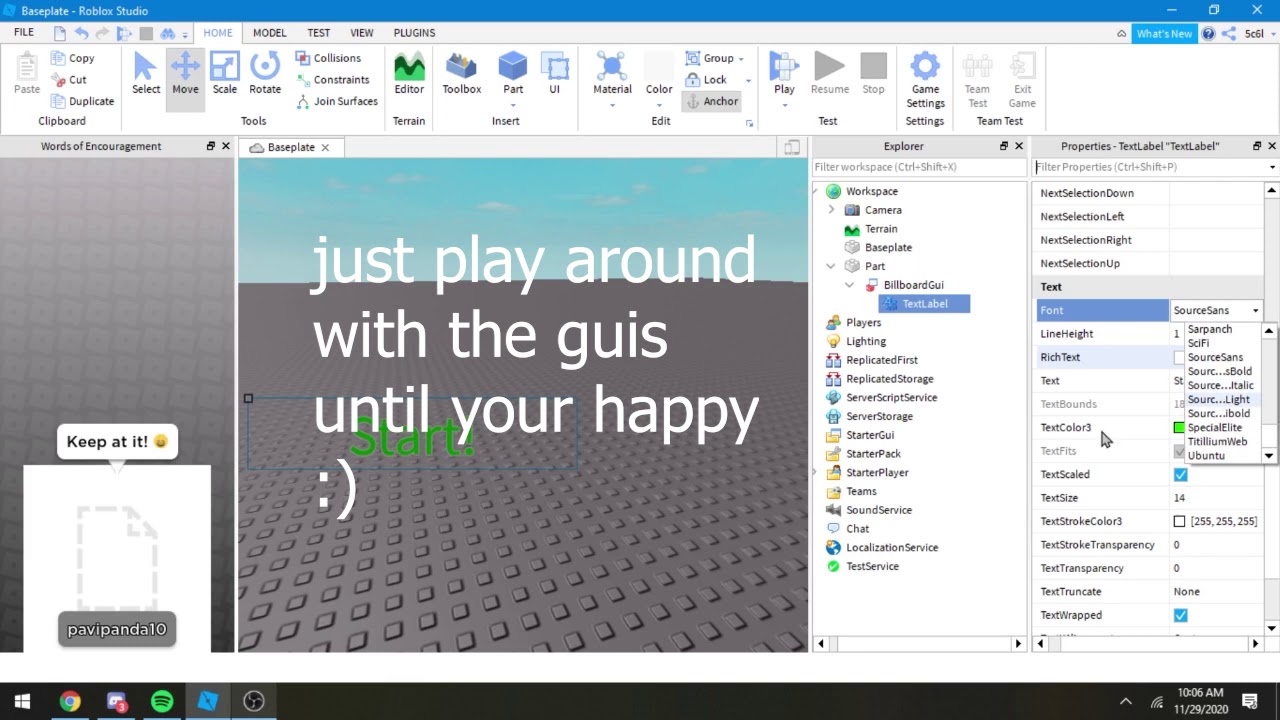Select the HOME ribbon tab
Viewport: 1280px width, 720px height.
coord(218,33)
